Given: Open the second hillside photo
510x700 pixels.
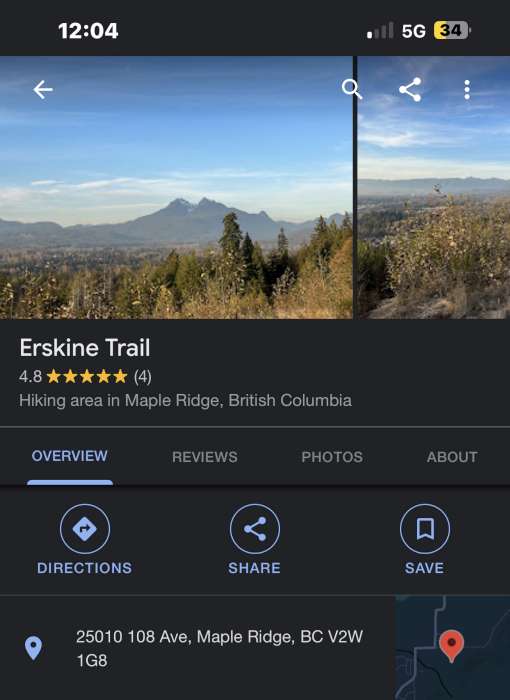Looking at the screenshot, I should 434,187.
